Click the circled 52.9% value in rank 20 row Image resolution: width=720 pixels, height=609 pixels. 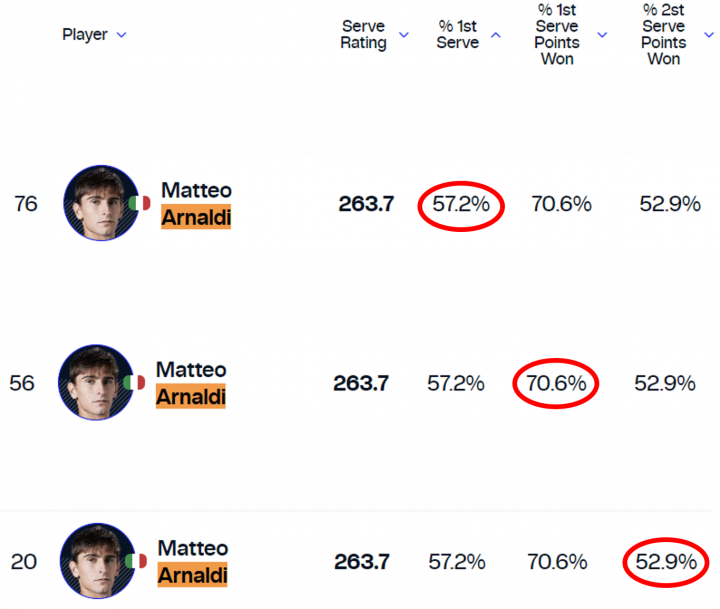tap(666, 562)
